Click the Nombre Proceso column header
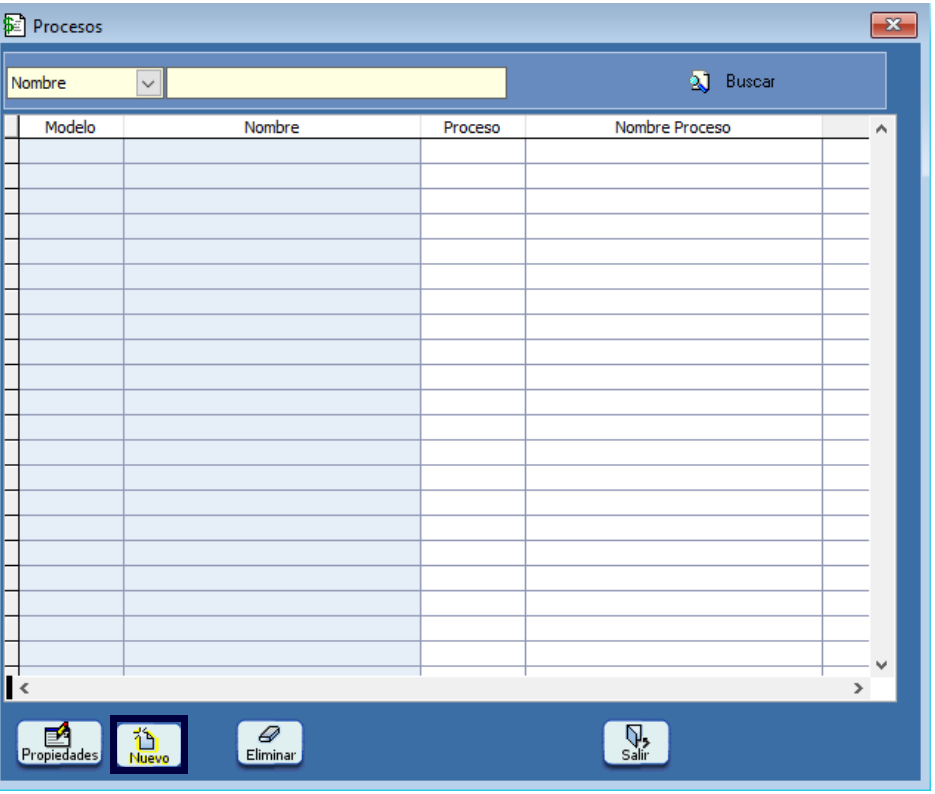The image size is (935, 794). [x=673, y=127]
